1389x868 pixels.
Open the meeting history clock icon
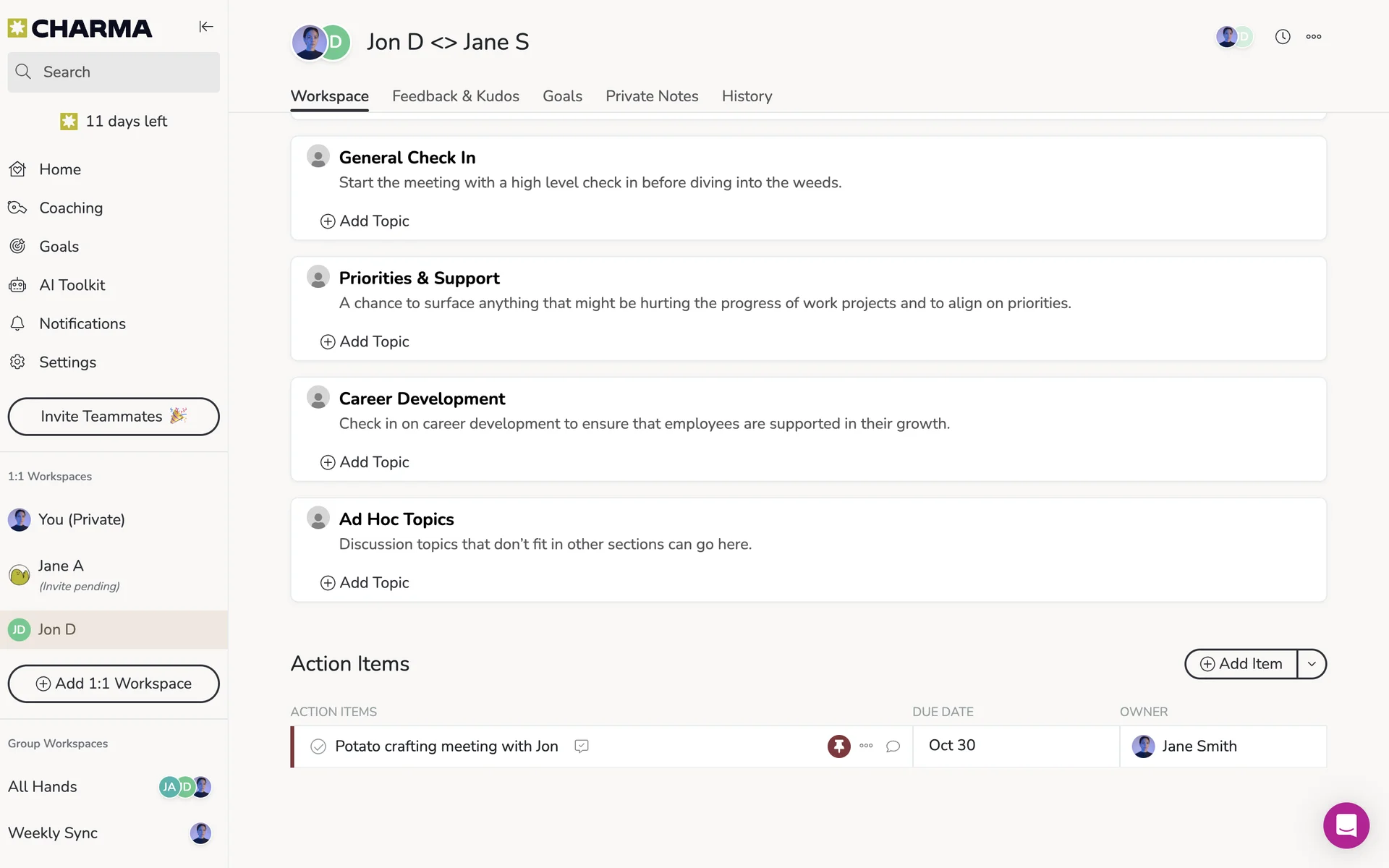point(1282,37)
